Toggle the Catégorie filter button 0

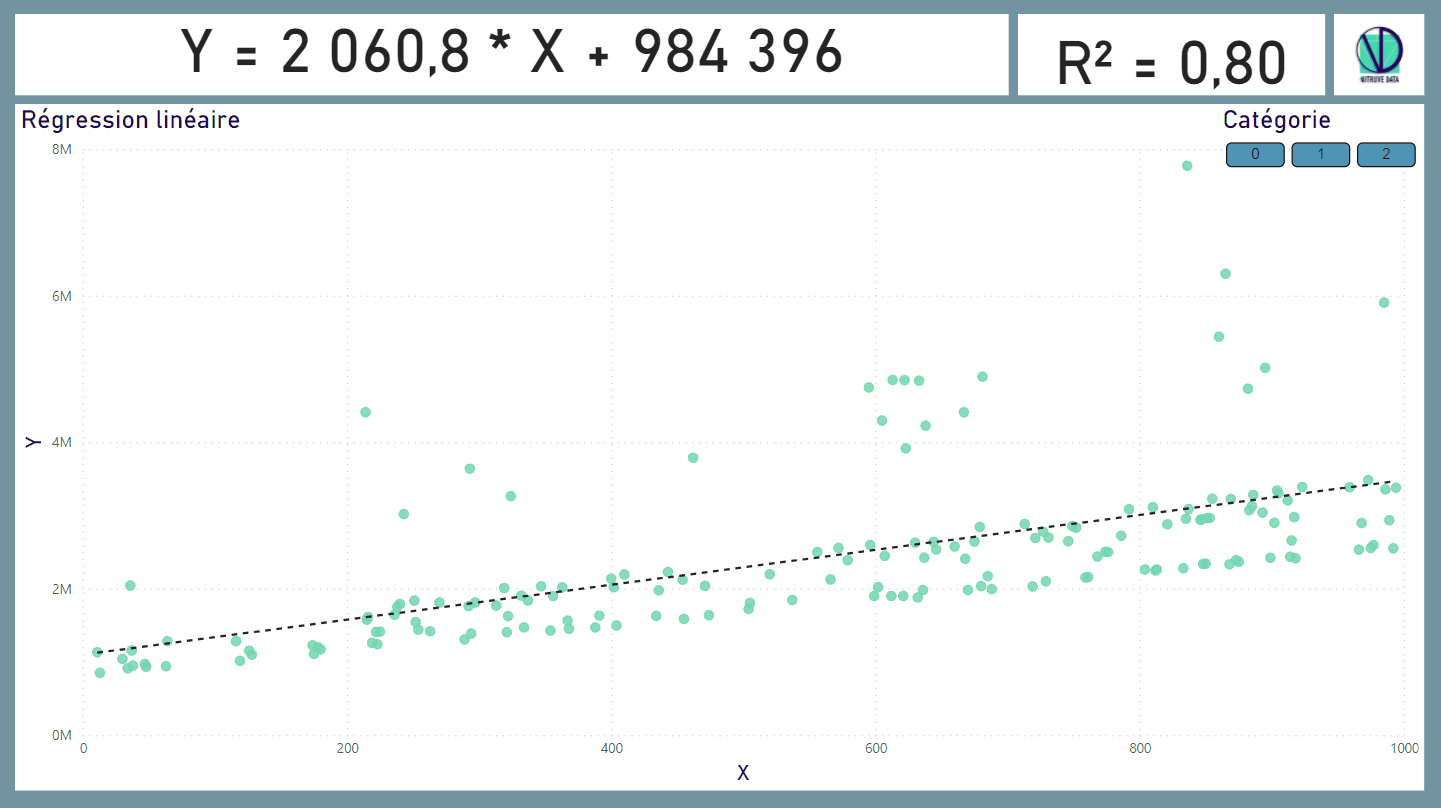point(1254,154)
